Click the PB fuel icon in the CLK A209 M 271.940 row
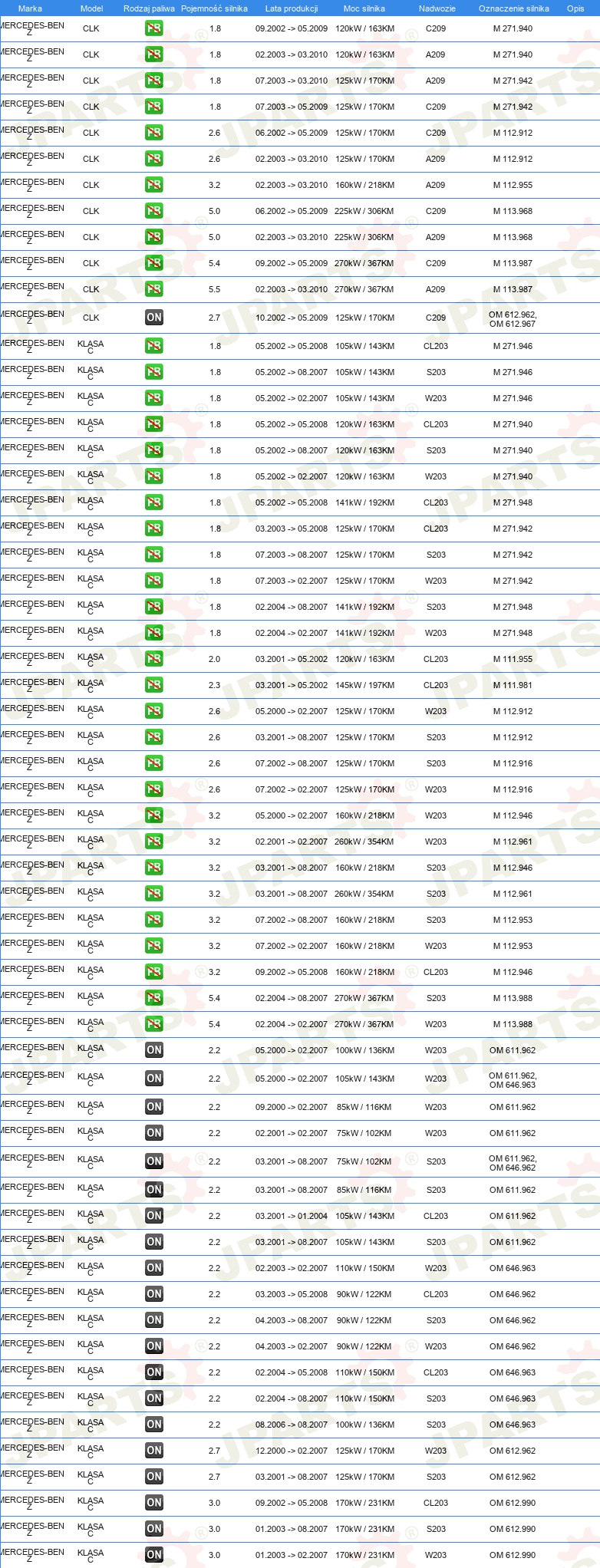600x1568 pixels. tap(154, 54)
